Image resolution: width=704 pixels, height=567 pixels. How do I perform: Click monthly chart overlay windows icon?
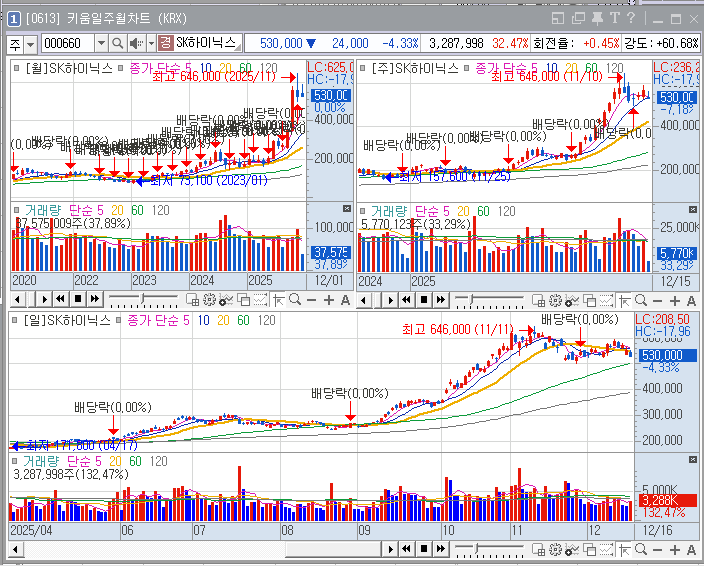(x=243, y=299)
